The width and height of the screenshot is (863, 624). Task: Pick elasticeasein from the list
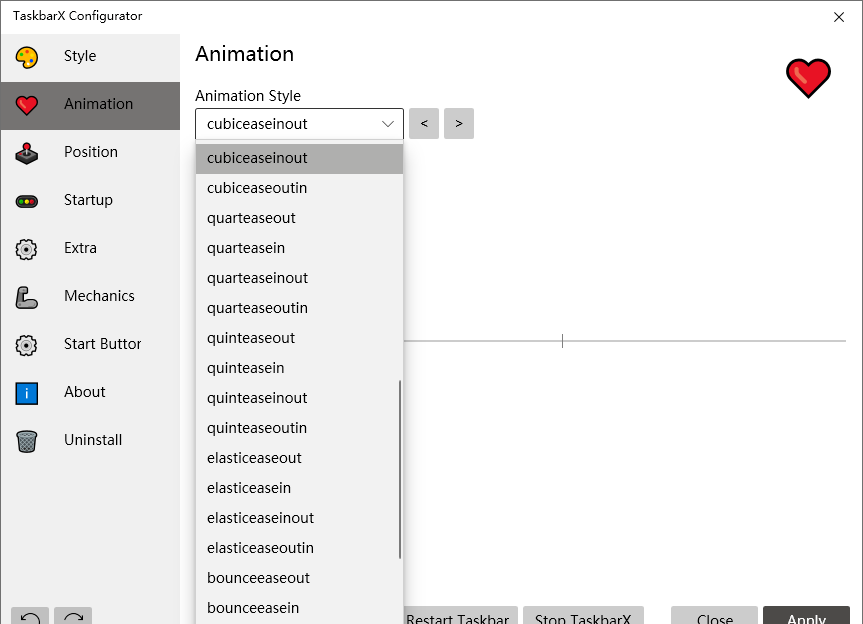299,488
